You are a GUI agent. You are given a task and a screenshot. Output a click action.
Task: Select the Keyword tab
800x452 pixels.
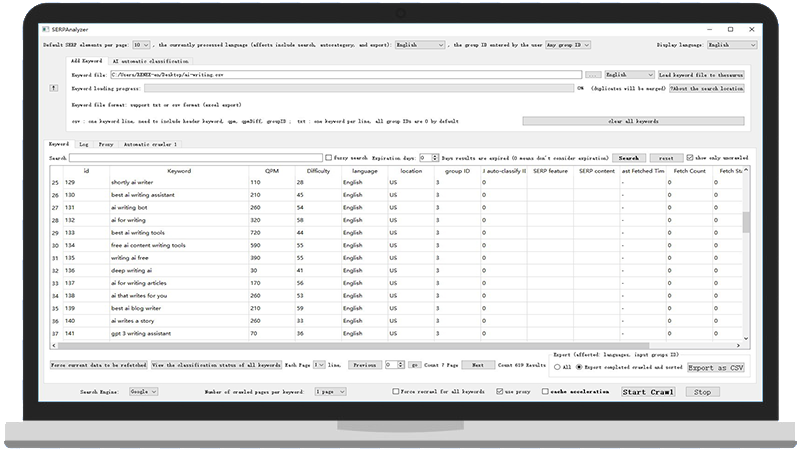click(x=59, y=144)
